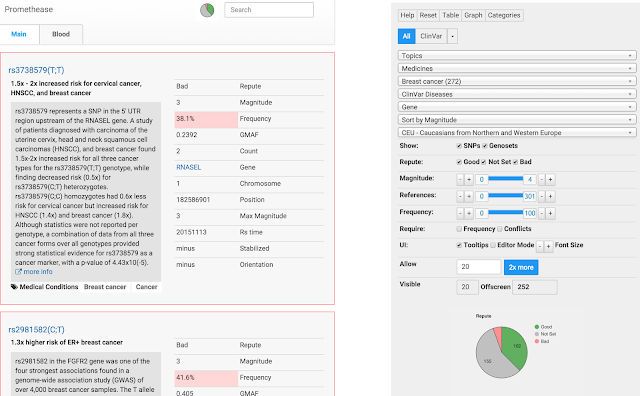
Task: Click the References range slider track
Action: click(505, 196)
